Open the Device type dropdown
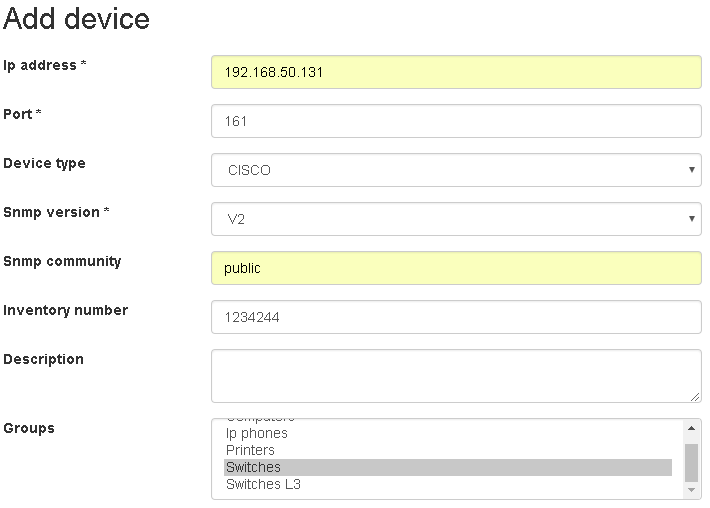Screen dimensions: 710x508 point(456,170)
